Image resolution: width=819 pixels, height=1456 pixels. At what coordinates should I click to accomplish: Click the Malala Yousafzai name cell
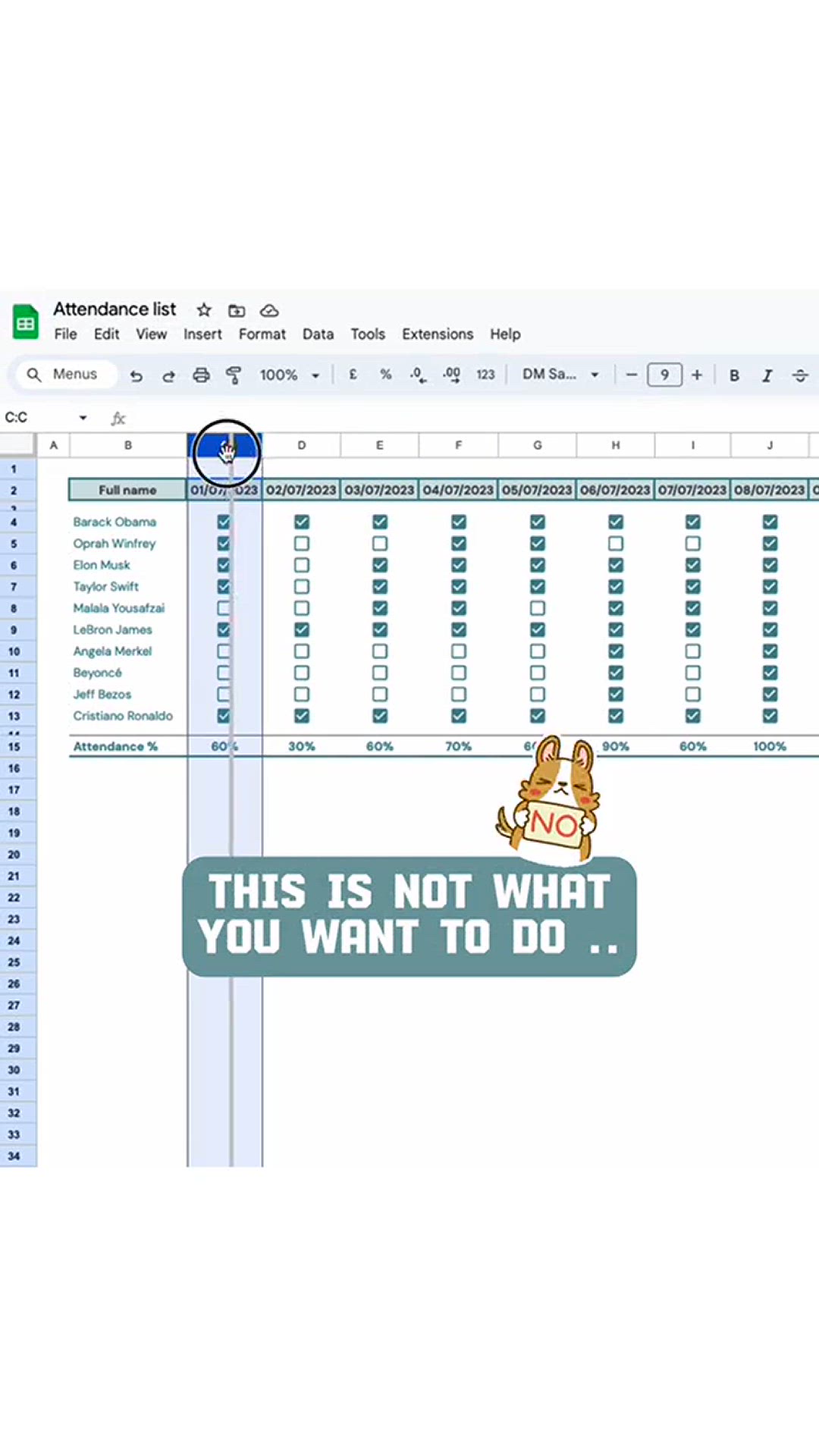point(119,608)
